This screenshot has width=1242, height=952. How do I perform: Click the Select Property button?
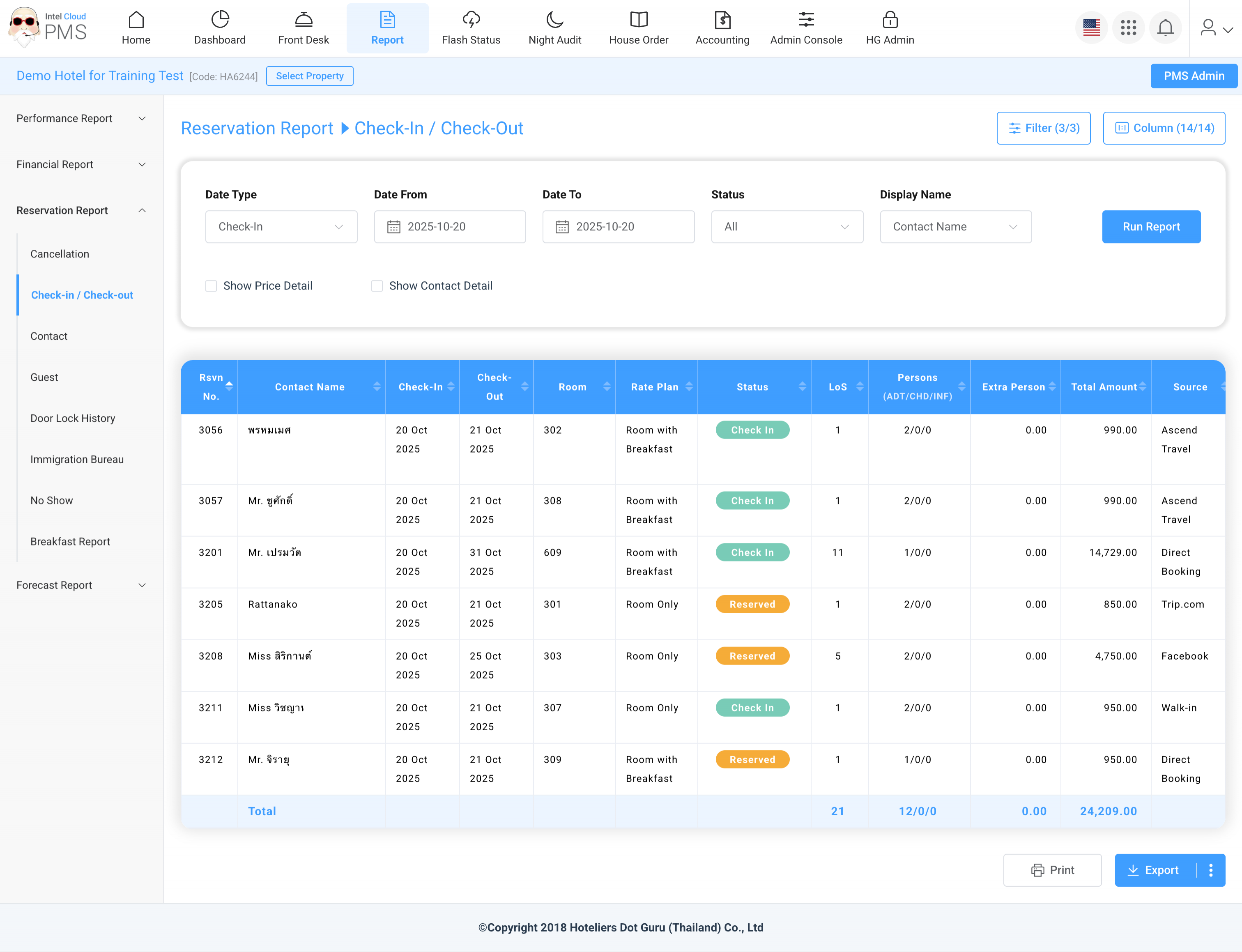309,76
